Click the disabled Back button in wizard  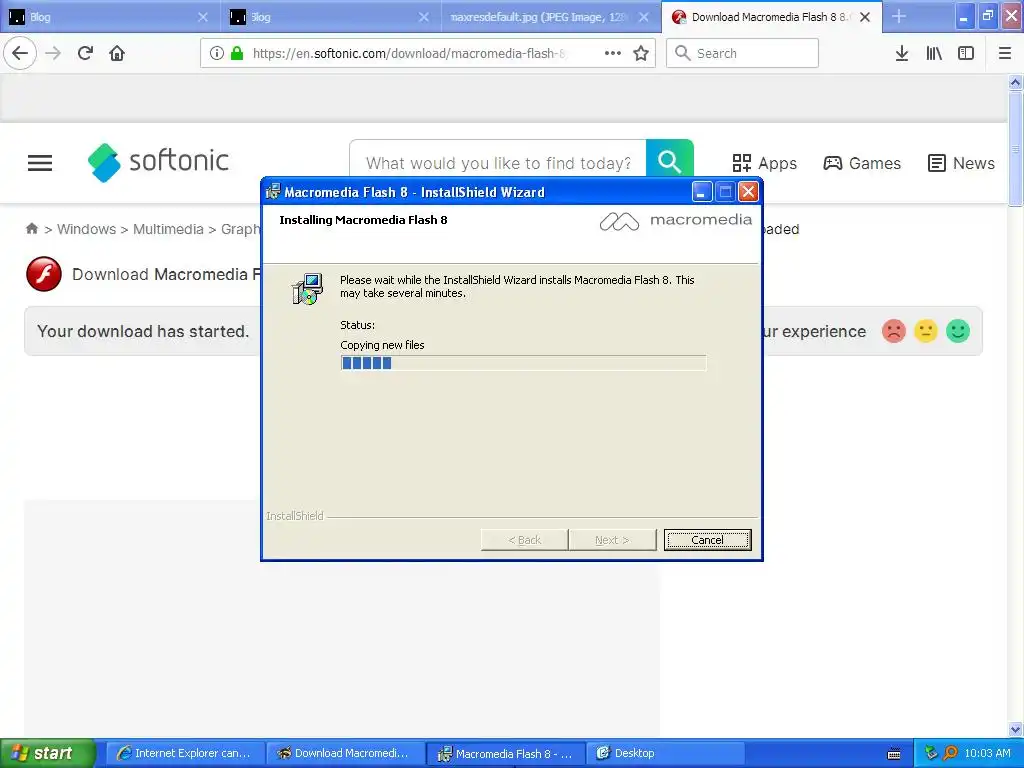(524, 540)
